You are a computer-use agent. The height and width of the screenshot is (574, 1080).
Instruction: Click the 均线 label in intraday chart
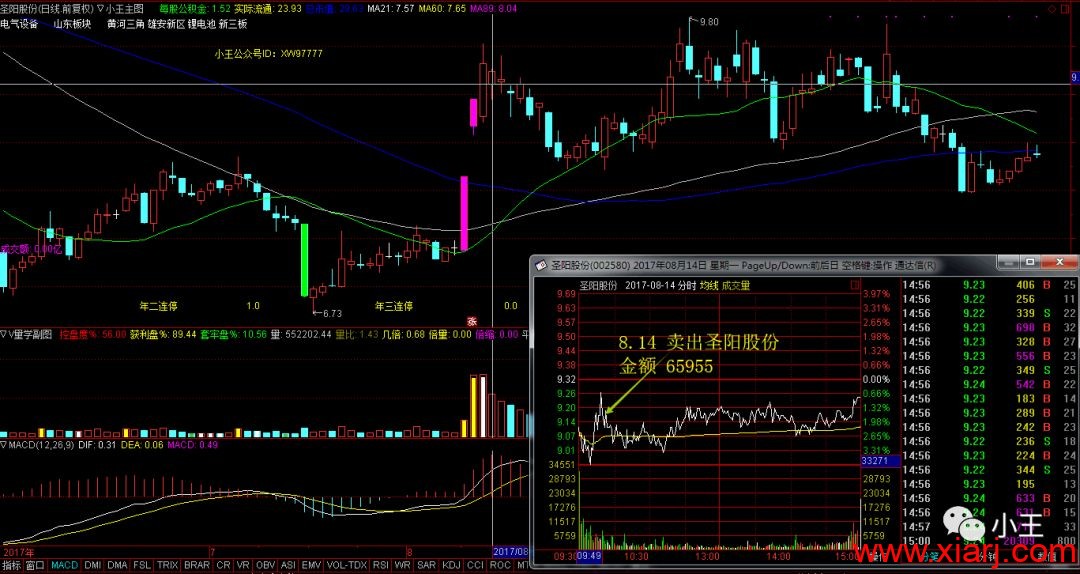[709, 285]
